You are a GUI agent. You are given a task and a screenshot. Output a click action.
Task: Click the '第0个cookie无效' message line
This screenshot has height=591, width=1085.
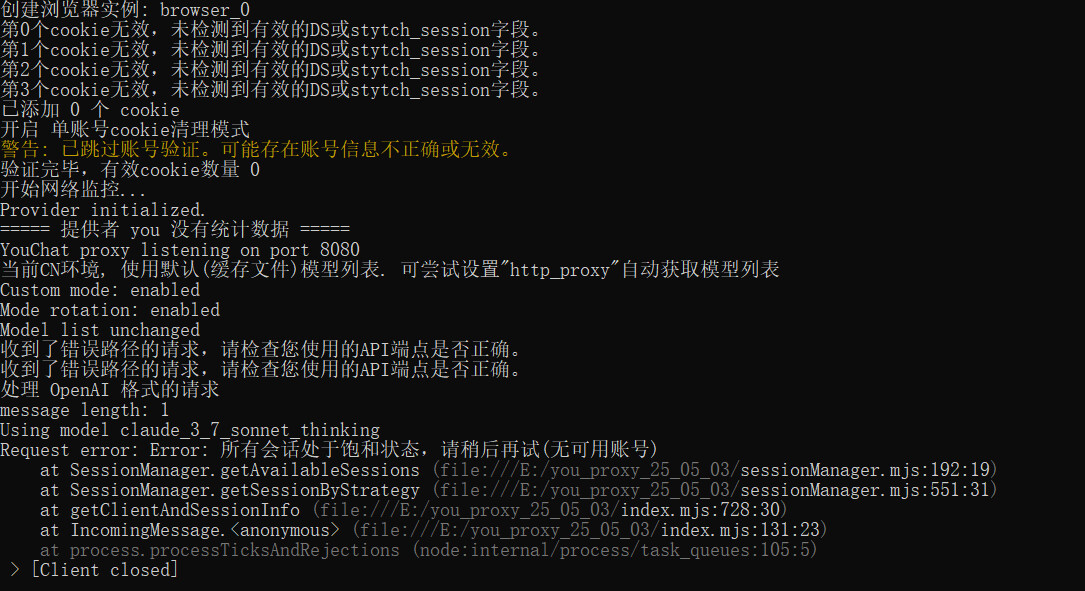[270, 30]
